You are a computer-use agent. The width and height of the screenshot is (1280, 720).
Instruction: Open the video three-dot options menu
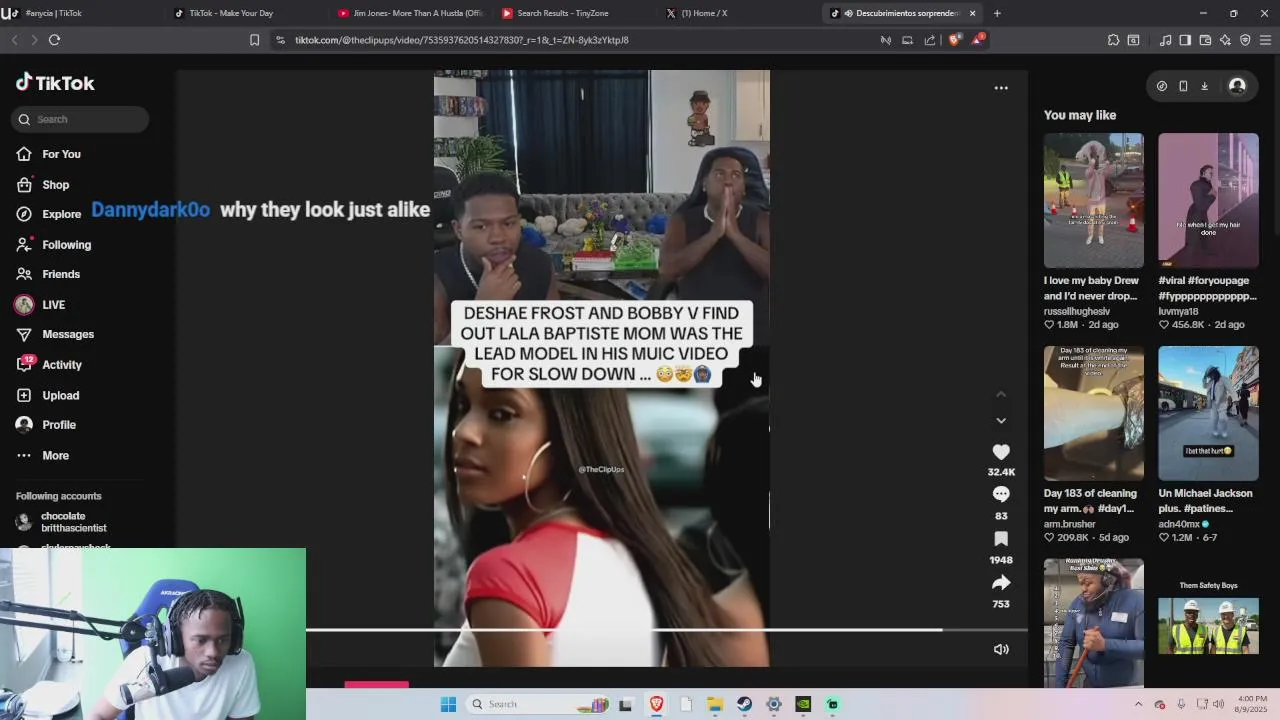click(1001, 88)
